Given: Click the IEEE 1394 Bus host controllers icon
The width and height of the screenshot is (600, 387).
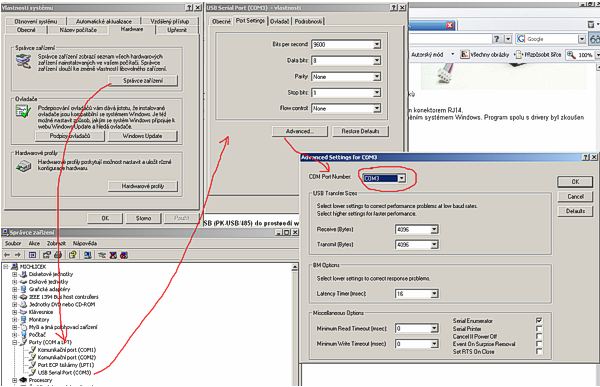Looking at the screenshot, I should click(23, 297).
